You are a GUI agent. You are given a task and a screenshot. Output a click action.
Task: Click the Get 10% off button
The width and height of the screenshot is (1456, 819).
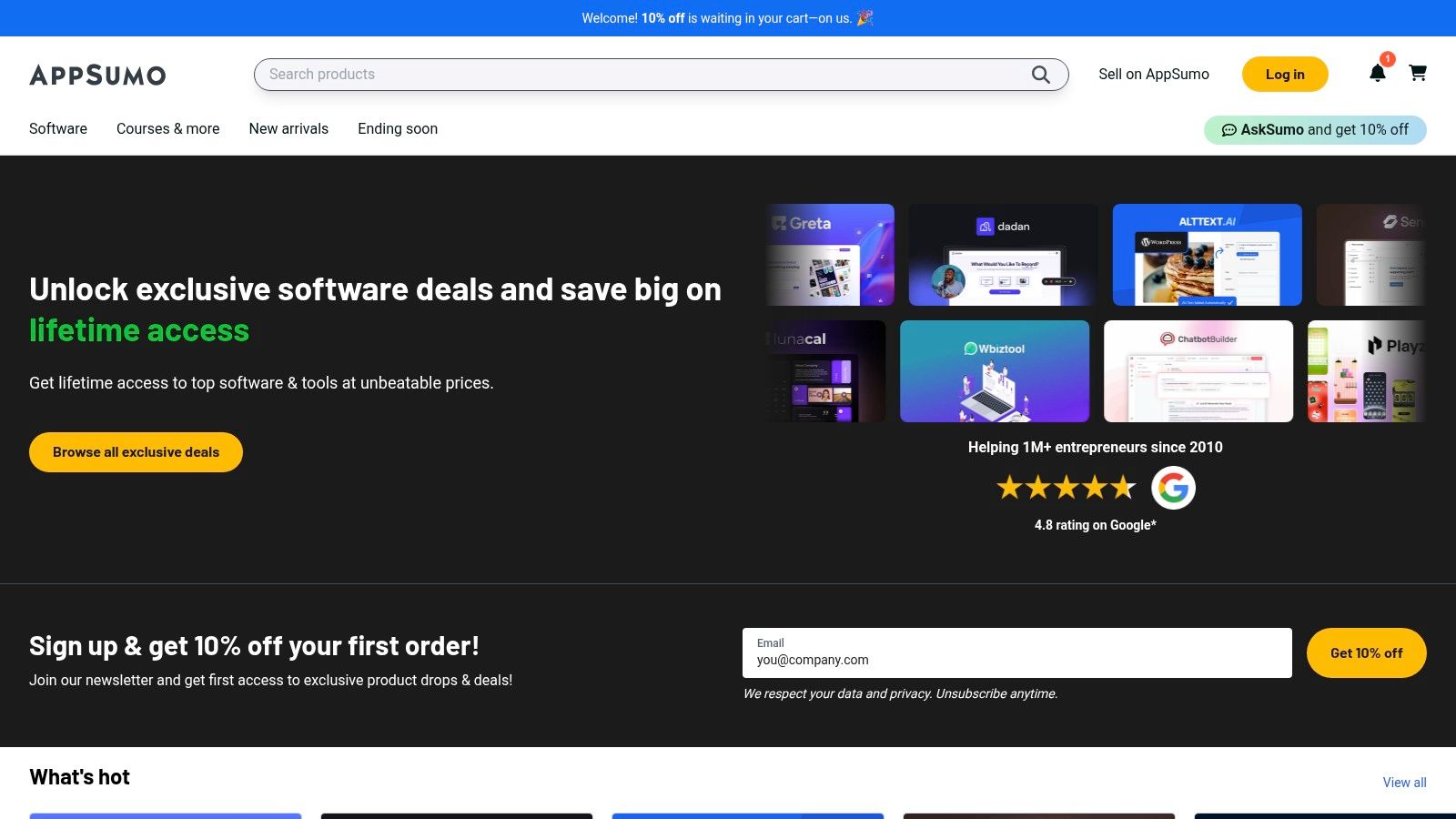1366,652
